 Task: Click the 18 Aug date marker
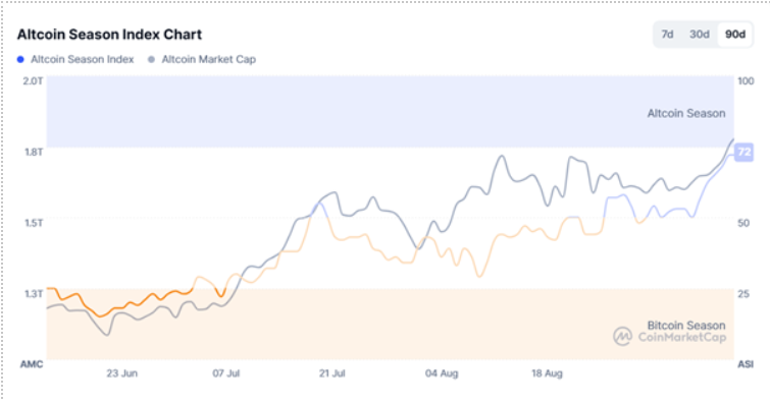(547, 373)
